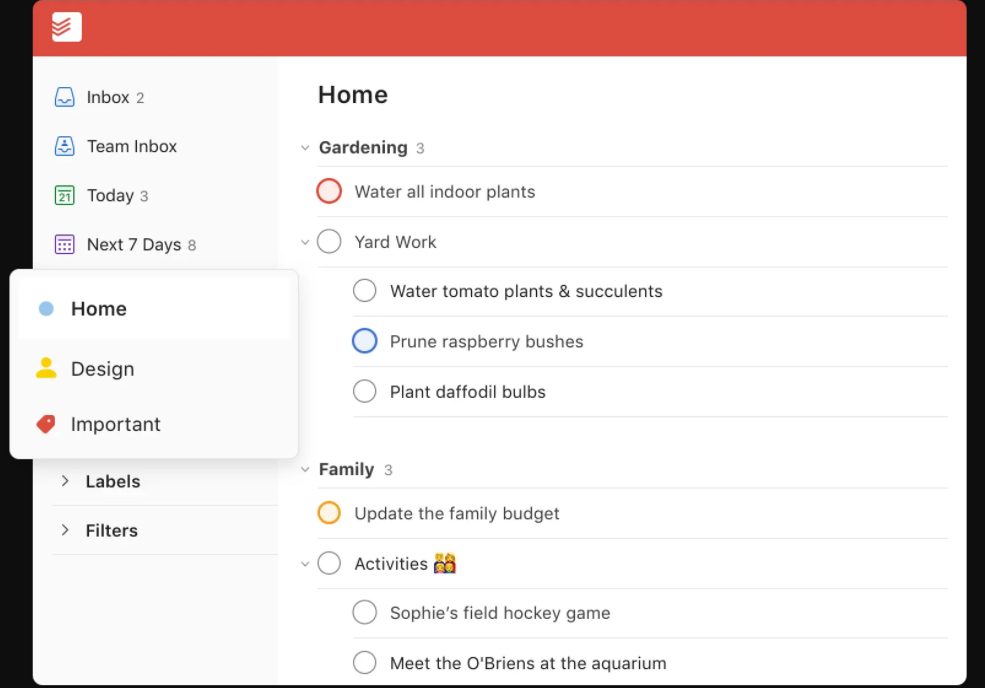This screenshot has width=985, height=688.
Task: Click the blue color dot beside Home
Action: [x=46, y=309]
